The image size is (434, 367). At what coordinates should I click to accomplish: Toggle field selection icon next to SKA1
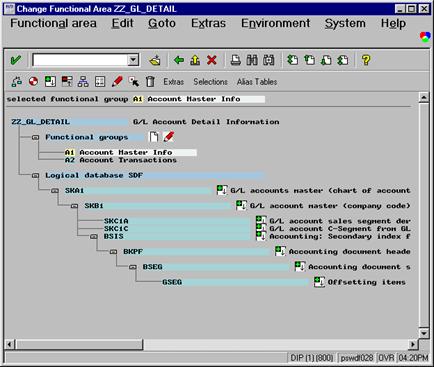pyautogui.click(x=222, y=190)
